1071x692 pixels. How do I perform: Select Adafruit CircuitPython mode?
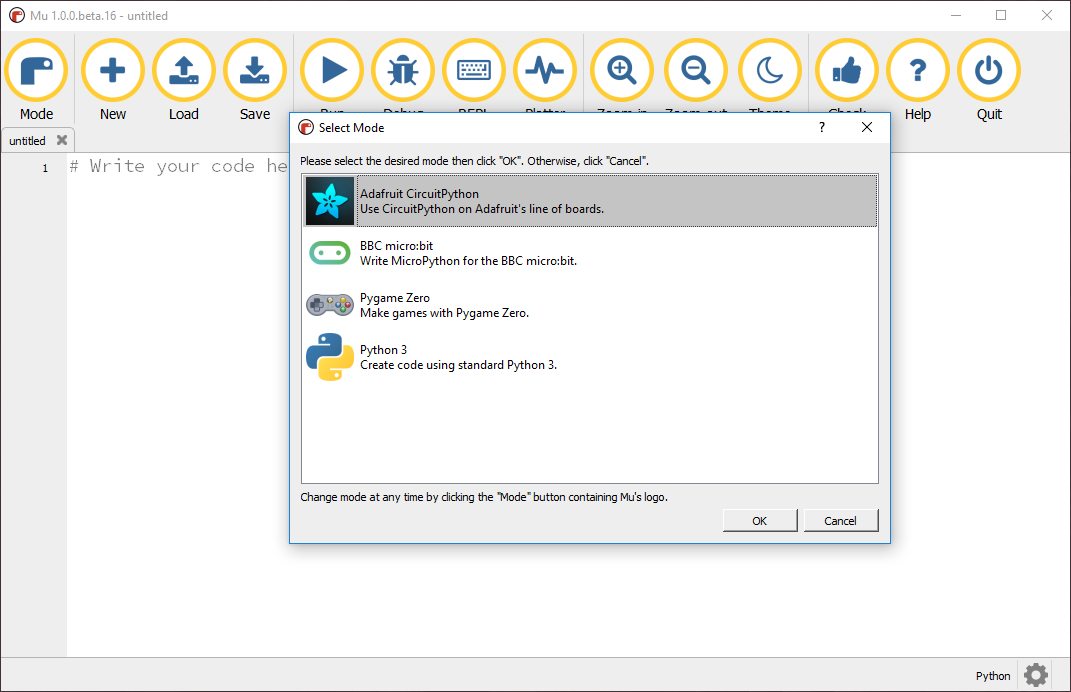pos(590,201)
